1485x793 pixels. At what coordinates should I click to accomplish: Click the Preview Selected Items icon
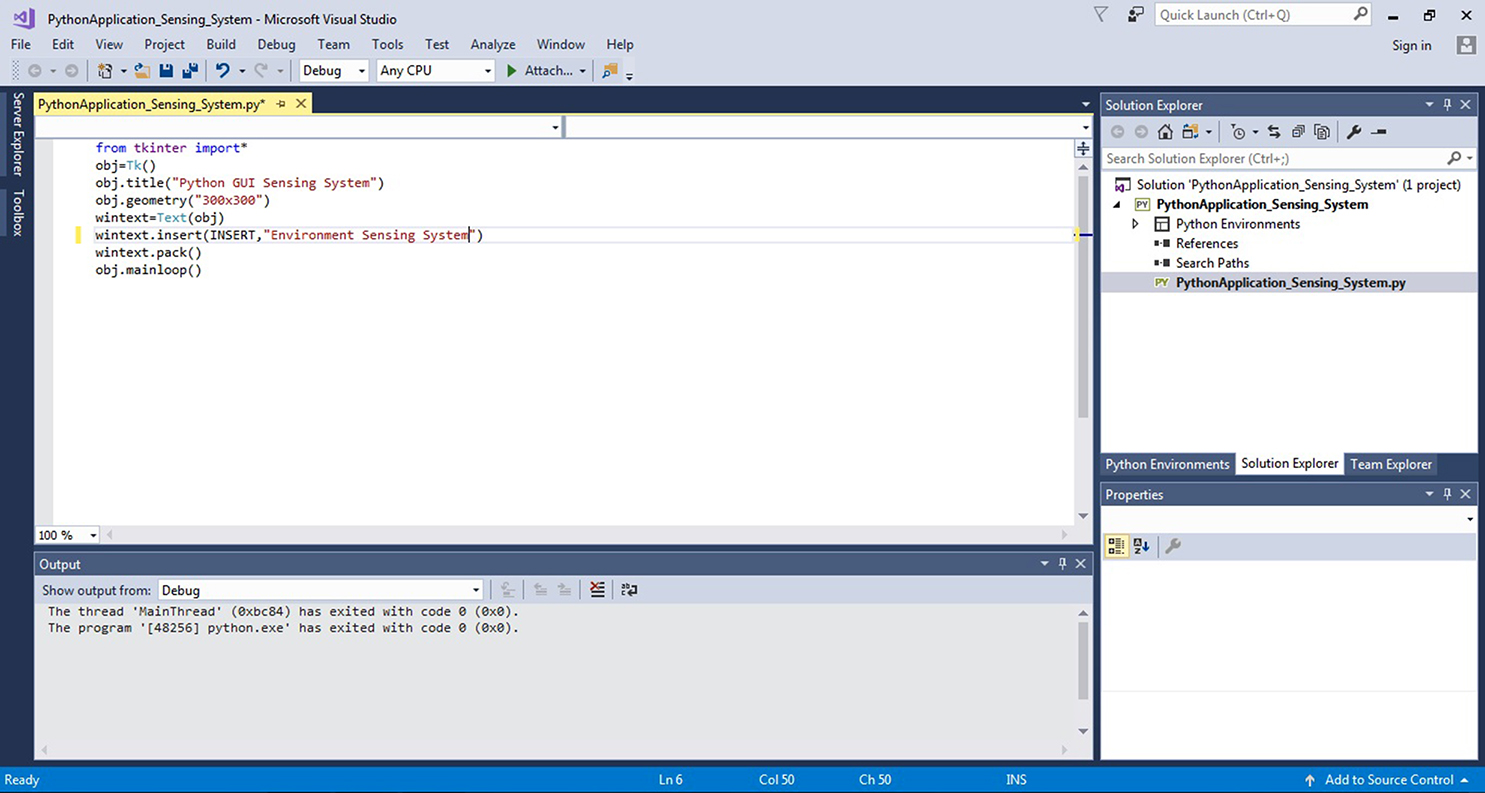(x=1379, y=132)
